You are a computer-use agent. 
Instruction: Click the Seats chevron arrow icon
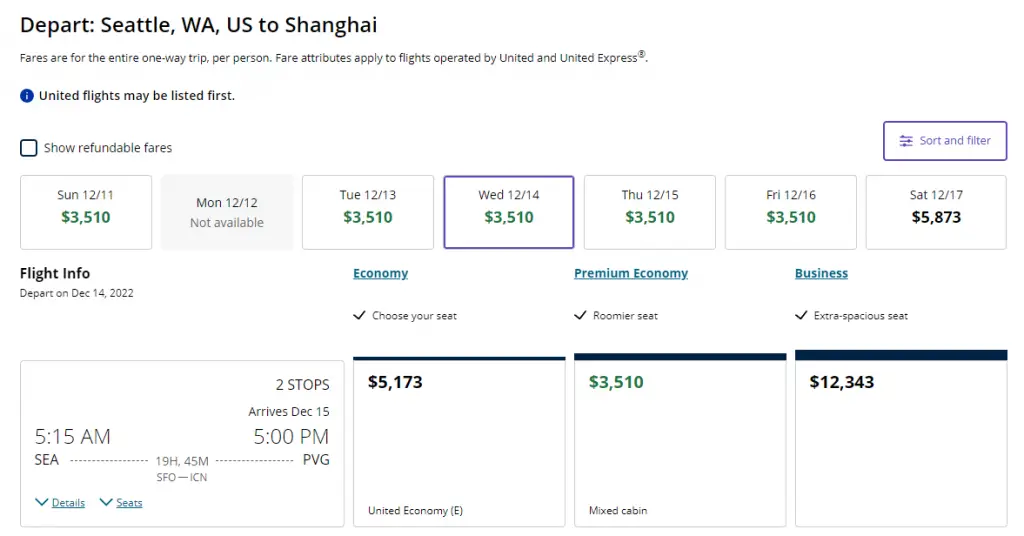point(106,502)
